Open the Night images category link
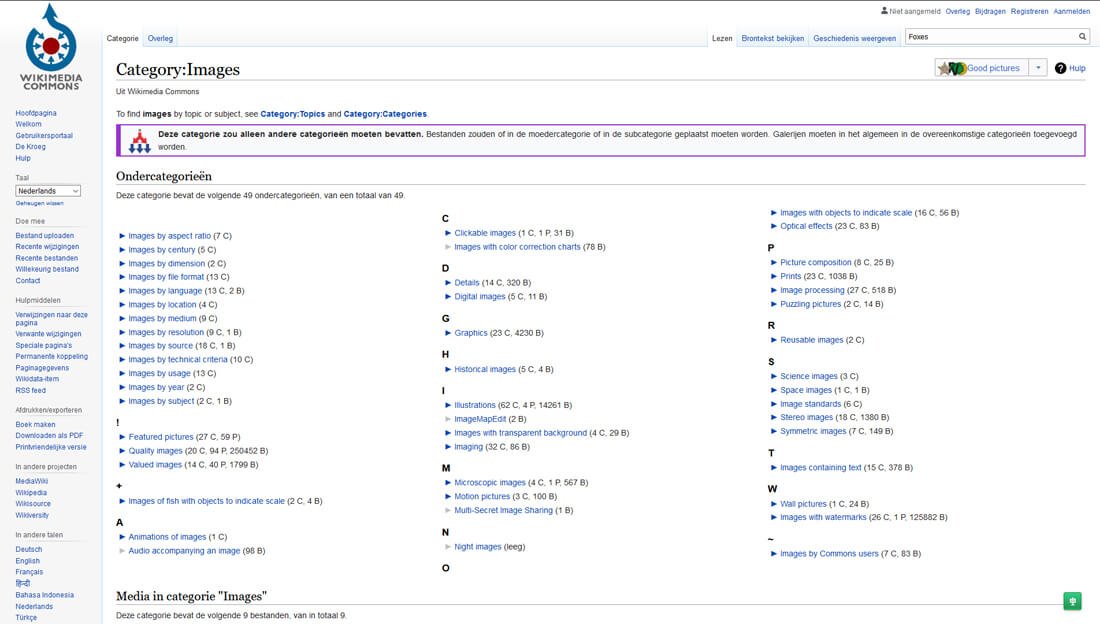The image size is (1100, 624). 477,546
